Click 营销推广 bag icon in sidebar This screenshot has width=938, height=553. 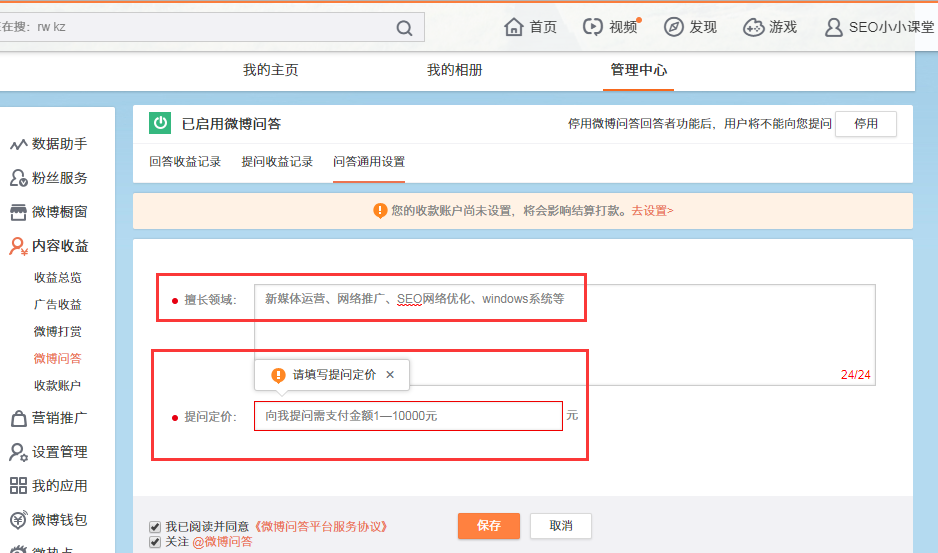19,418
